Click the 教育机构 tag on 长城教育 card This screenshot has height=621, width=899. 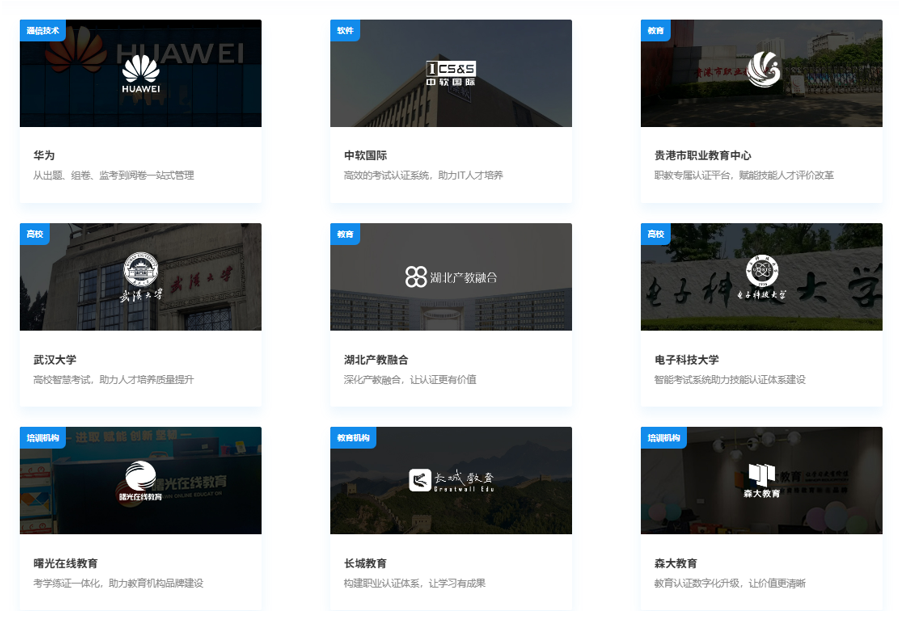tap(353, 438)
